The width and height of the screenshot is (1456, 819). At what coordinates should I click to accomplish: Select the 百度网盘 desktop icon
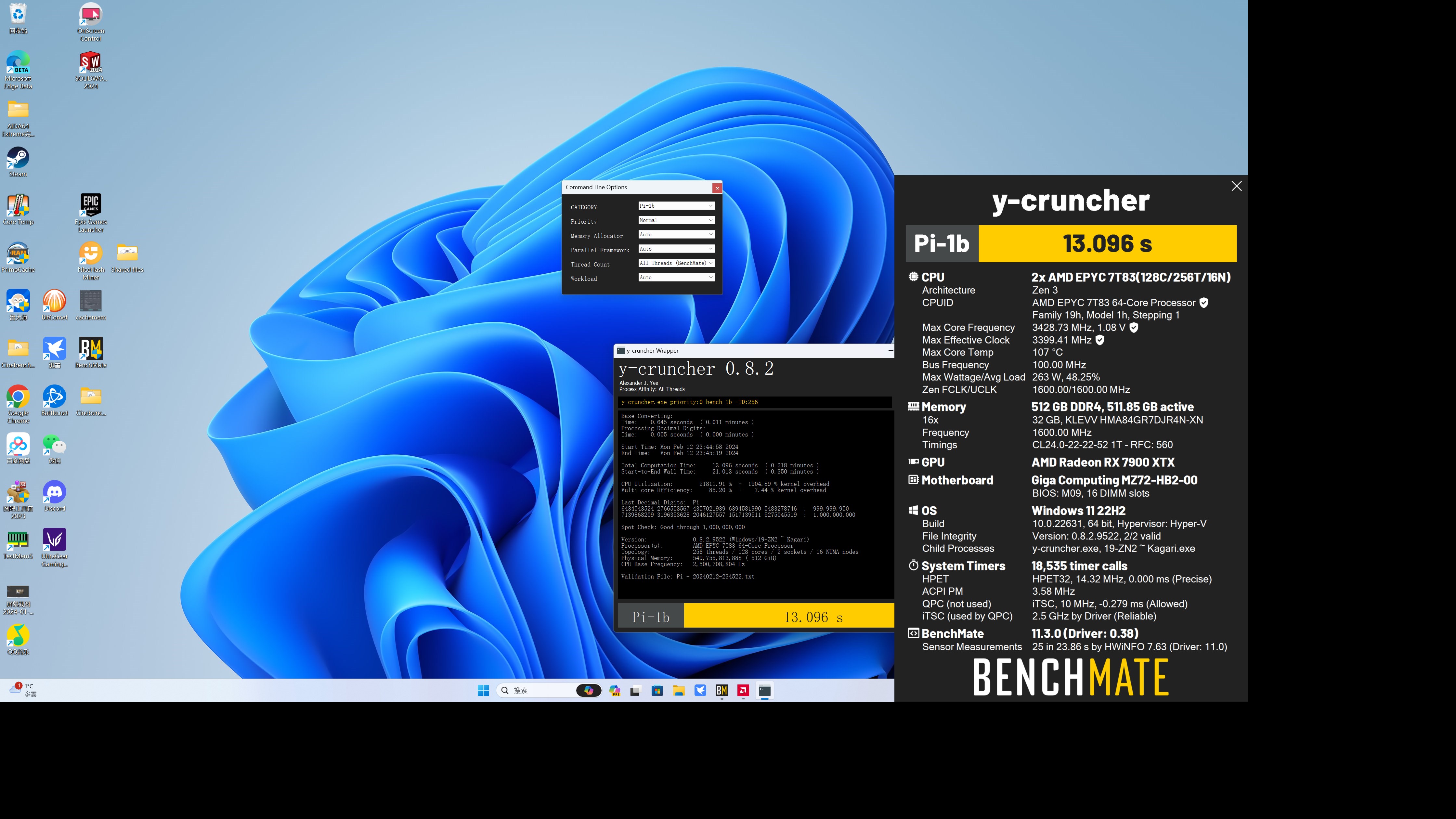(18, 449)
